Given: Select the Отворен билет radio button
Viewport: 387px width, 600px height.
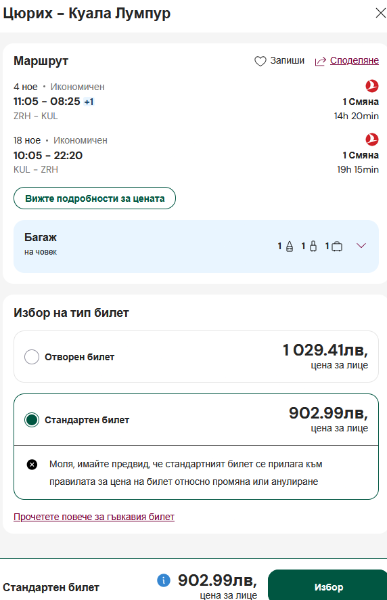Looking at the screenshot, I should (31, 357).
